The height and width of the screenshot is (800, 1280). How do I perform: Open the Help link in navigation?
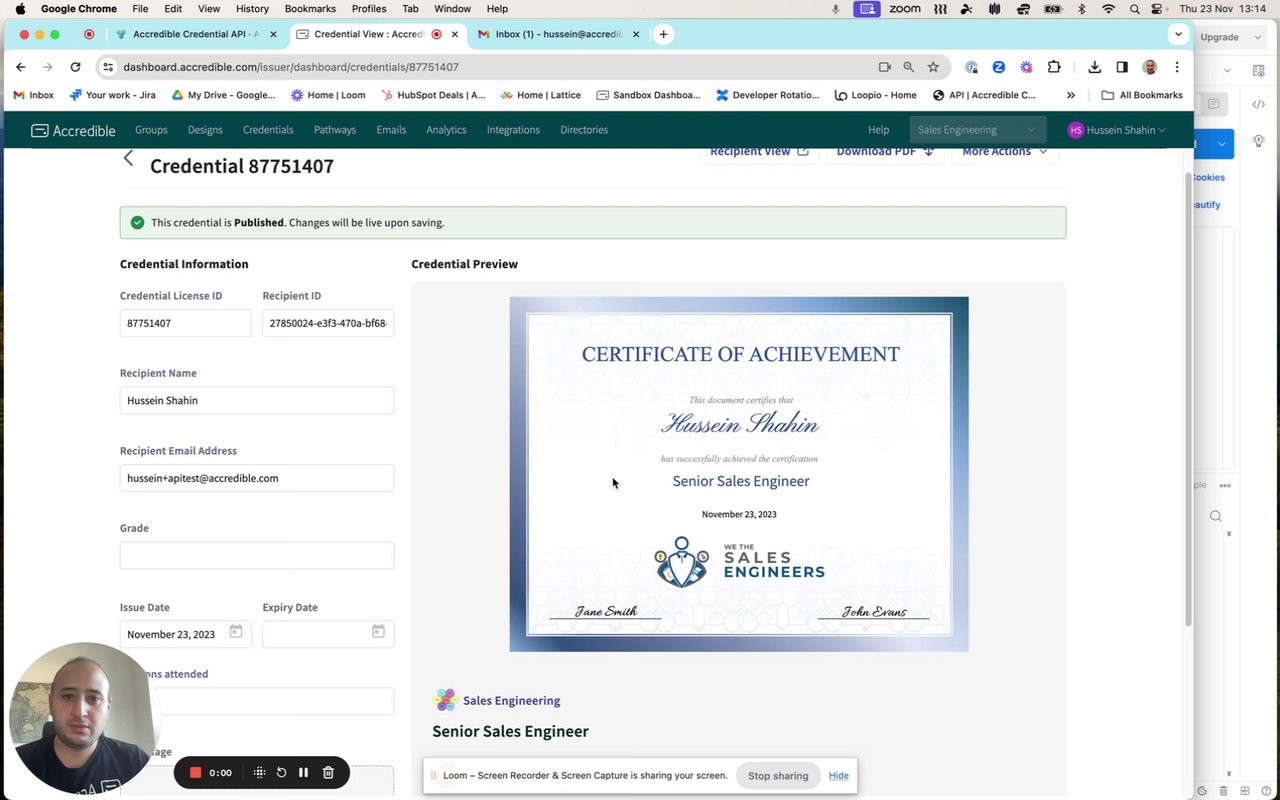(878, 130)
